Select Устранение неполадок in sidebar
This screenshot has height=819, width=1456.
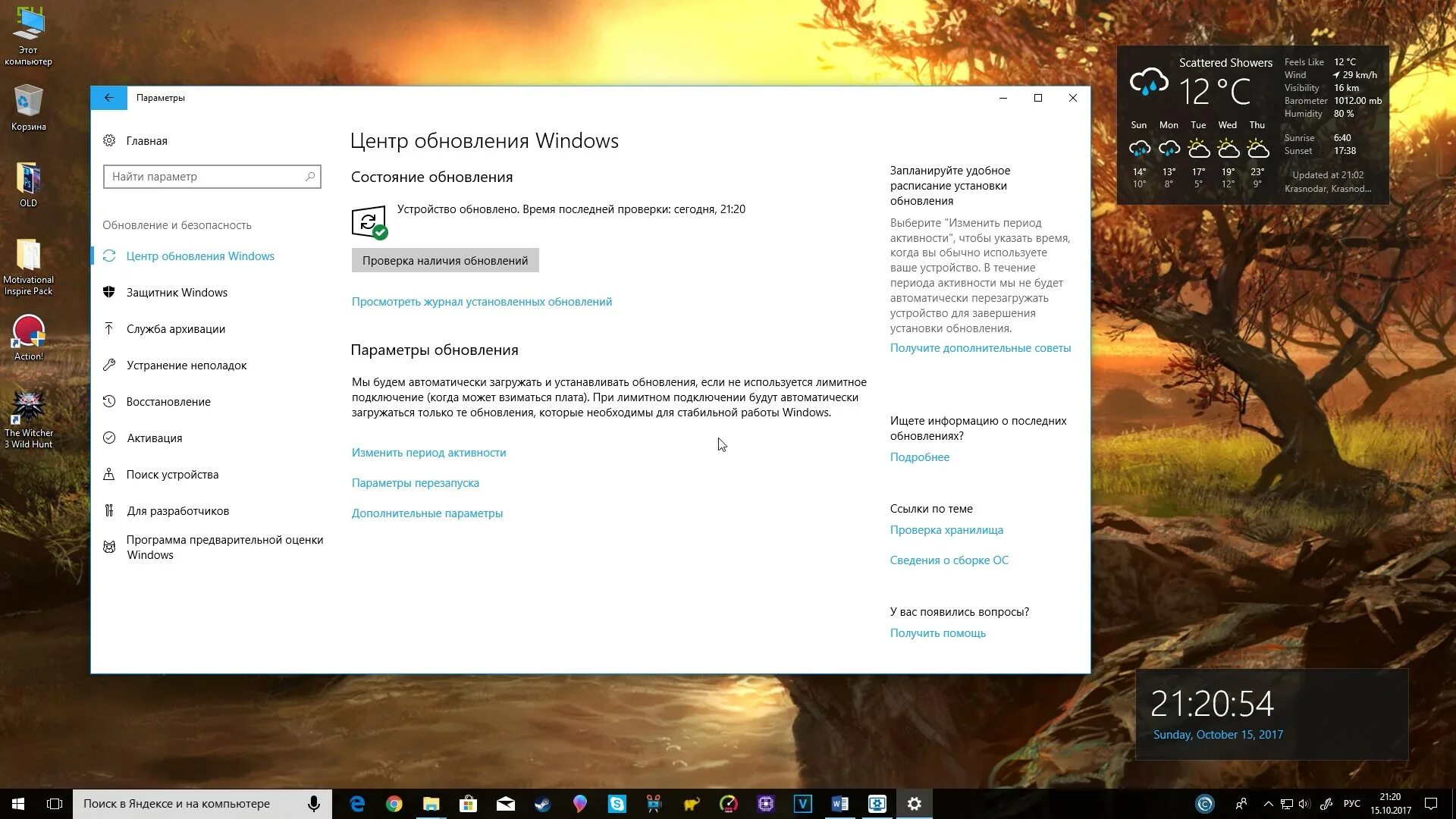(187, 366)
